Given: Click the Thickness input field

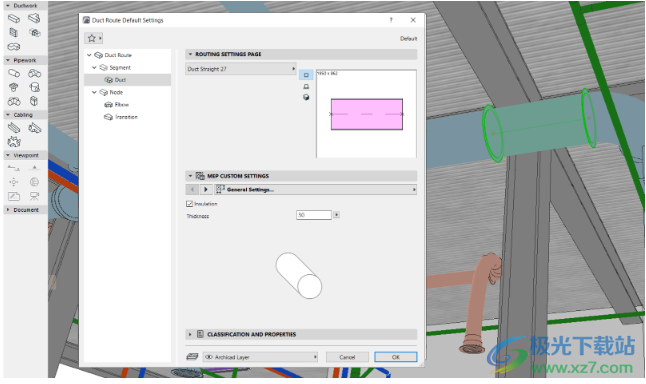Looking at the screenshot, I should pos(314,215).
